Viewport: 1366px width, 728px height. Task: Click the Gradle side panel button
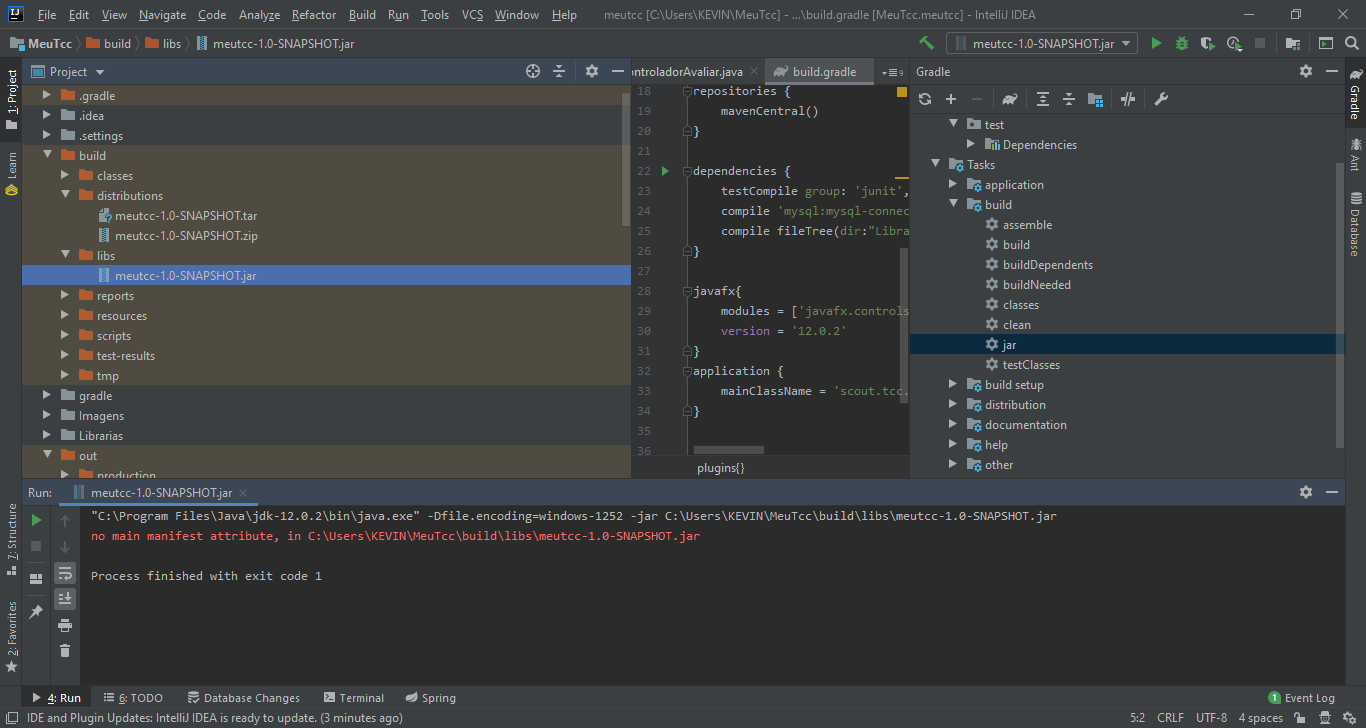click(1355, 93)
